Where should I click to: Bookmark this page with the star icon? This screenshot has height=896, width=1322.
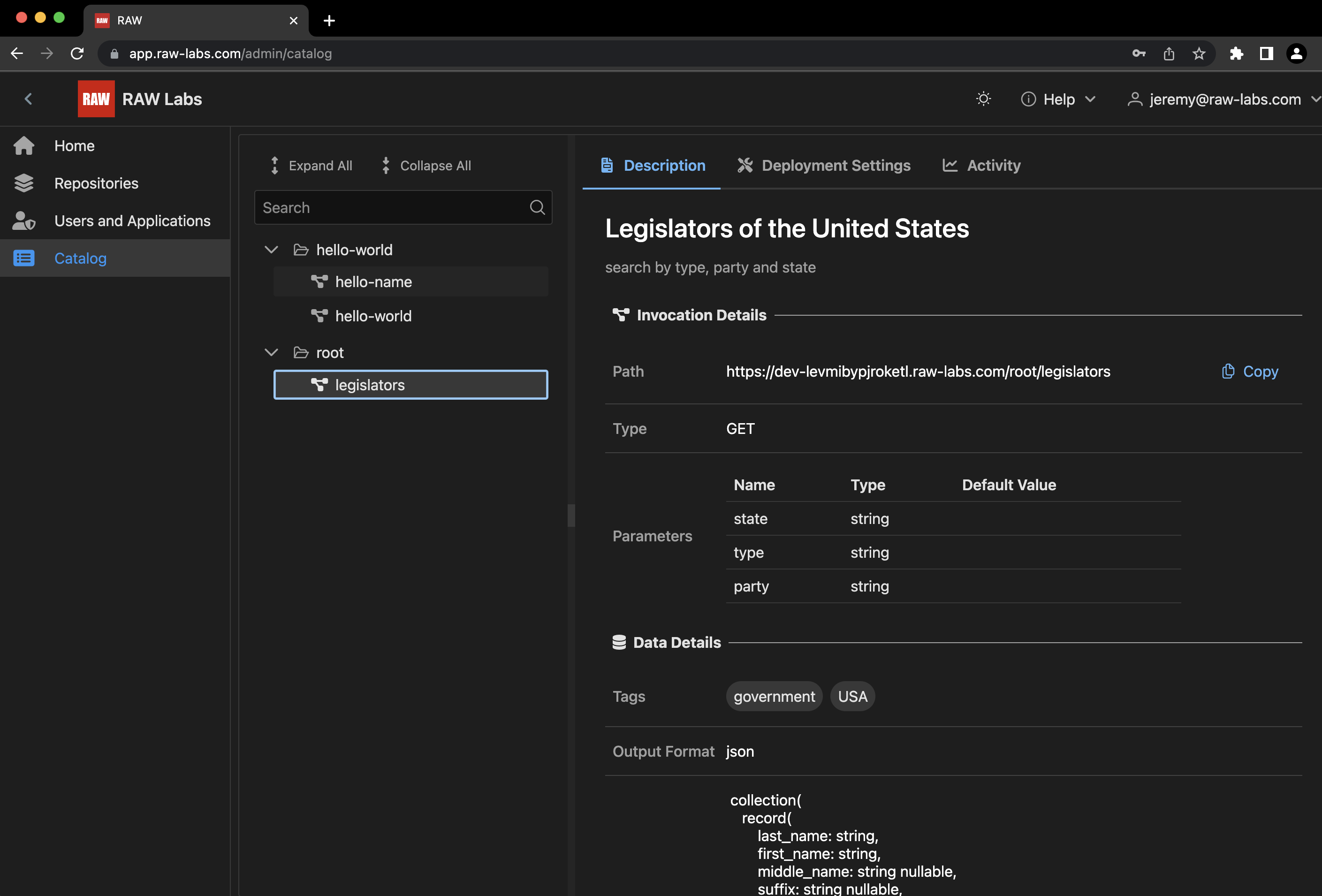[1199, 53]
